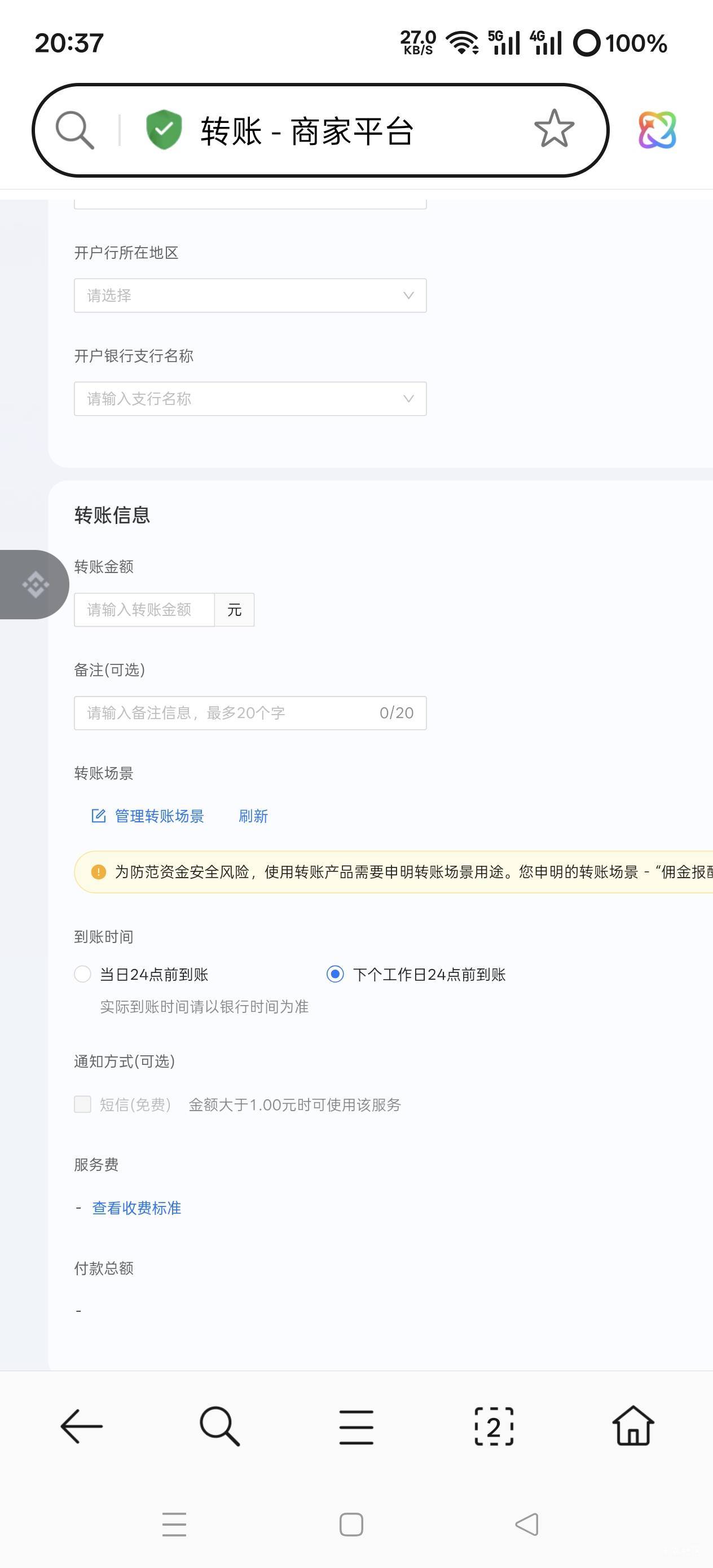Expand 开户行所在地区 dropdown
Viewport: 713px width, 1568px height.
tap(250, 296)
